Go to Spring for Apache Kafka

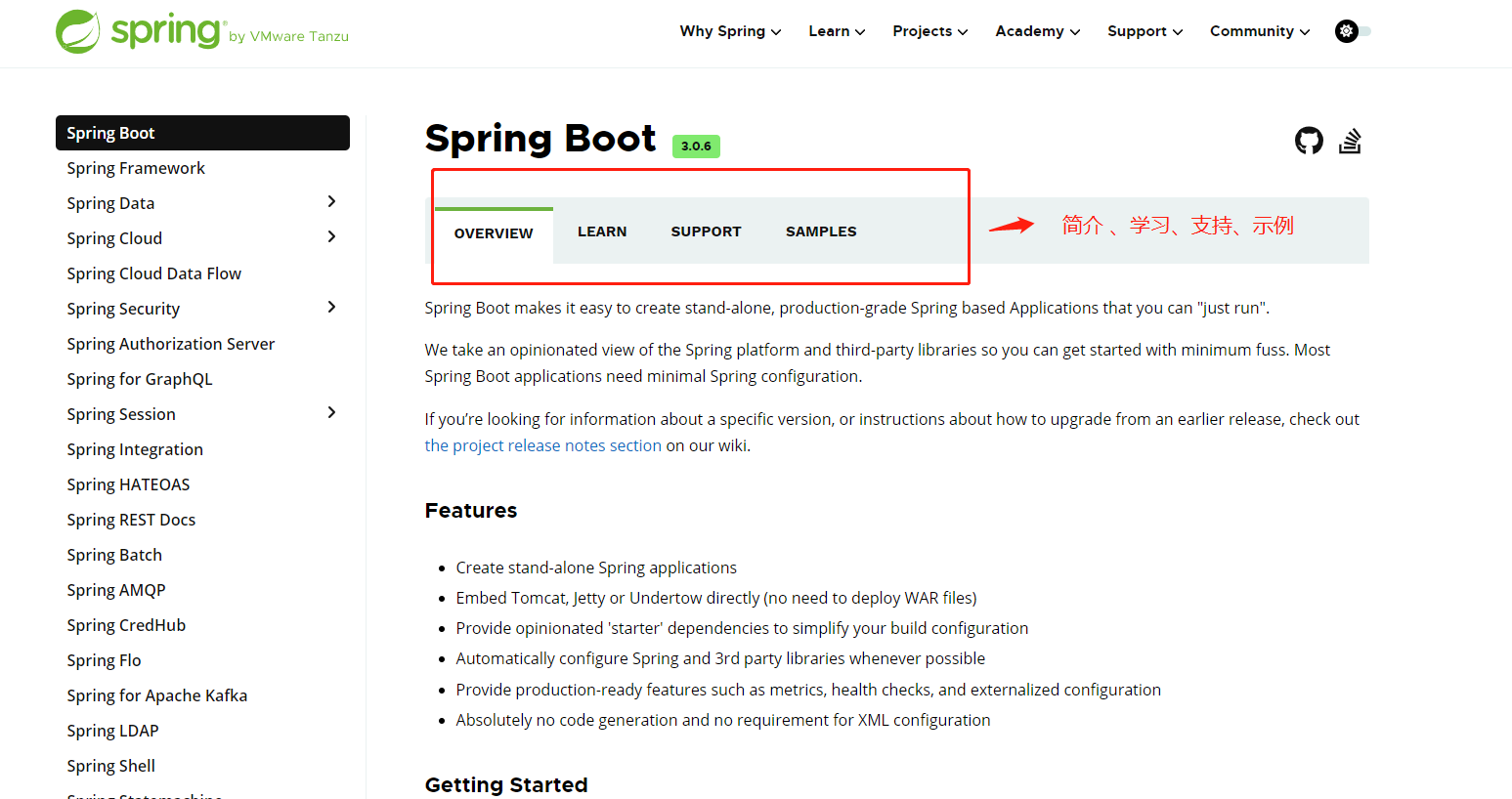(156, 695)
